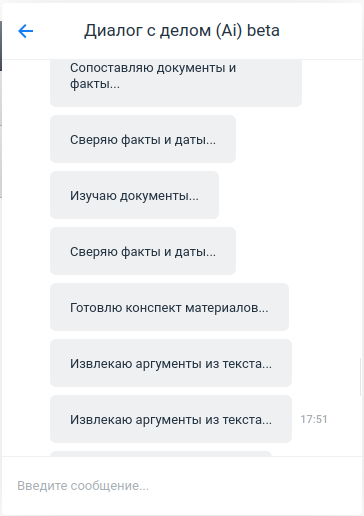Click the "(Ai)" label in the header
This screenshot has width=364, height=516.
click(229, 31)
